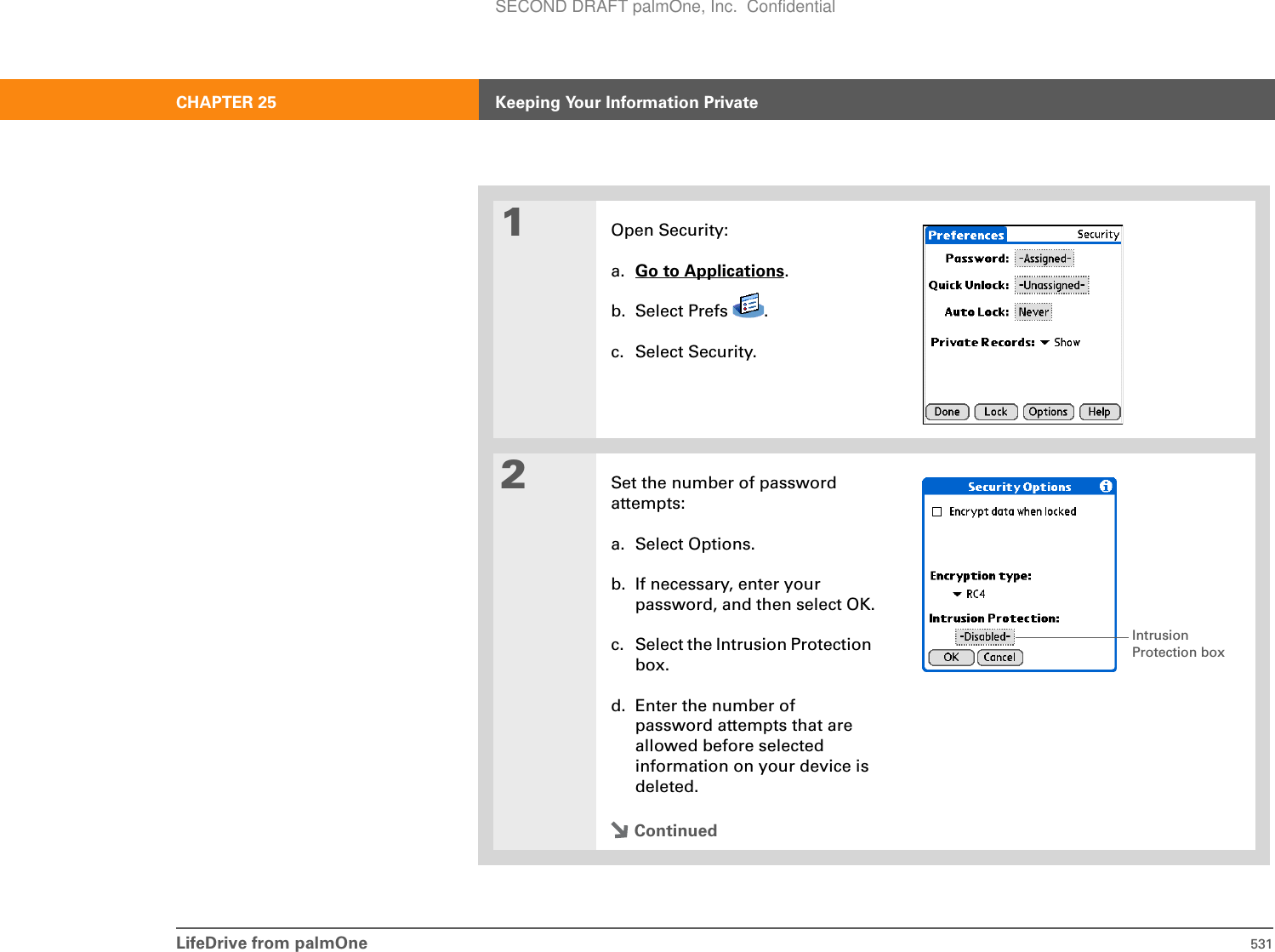Confirm with OK in Security Options

tap(951, 657)
